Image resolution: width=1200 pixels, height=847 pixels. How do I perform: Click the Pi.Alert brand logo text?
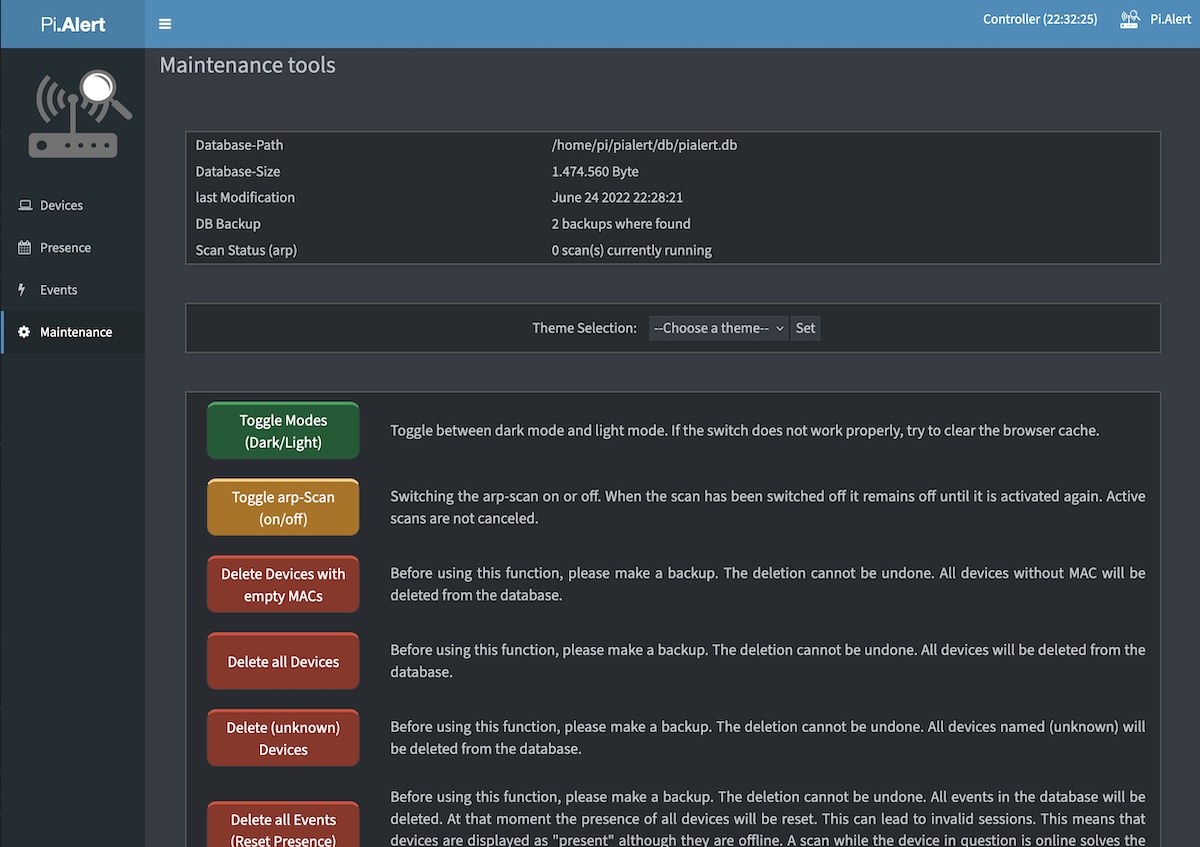[x=73, y=24]
